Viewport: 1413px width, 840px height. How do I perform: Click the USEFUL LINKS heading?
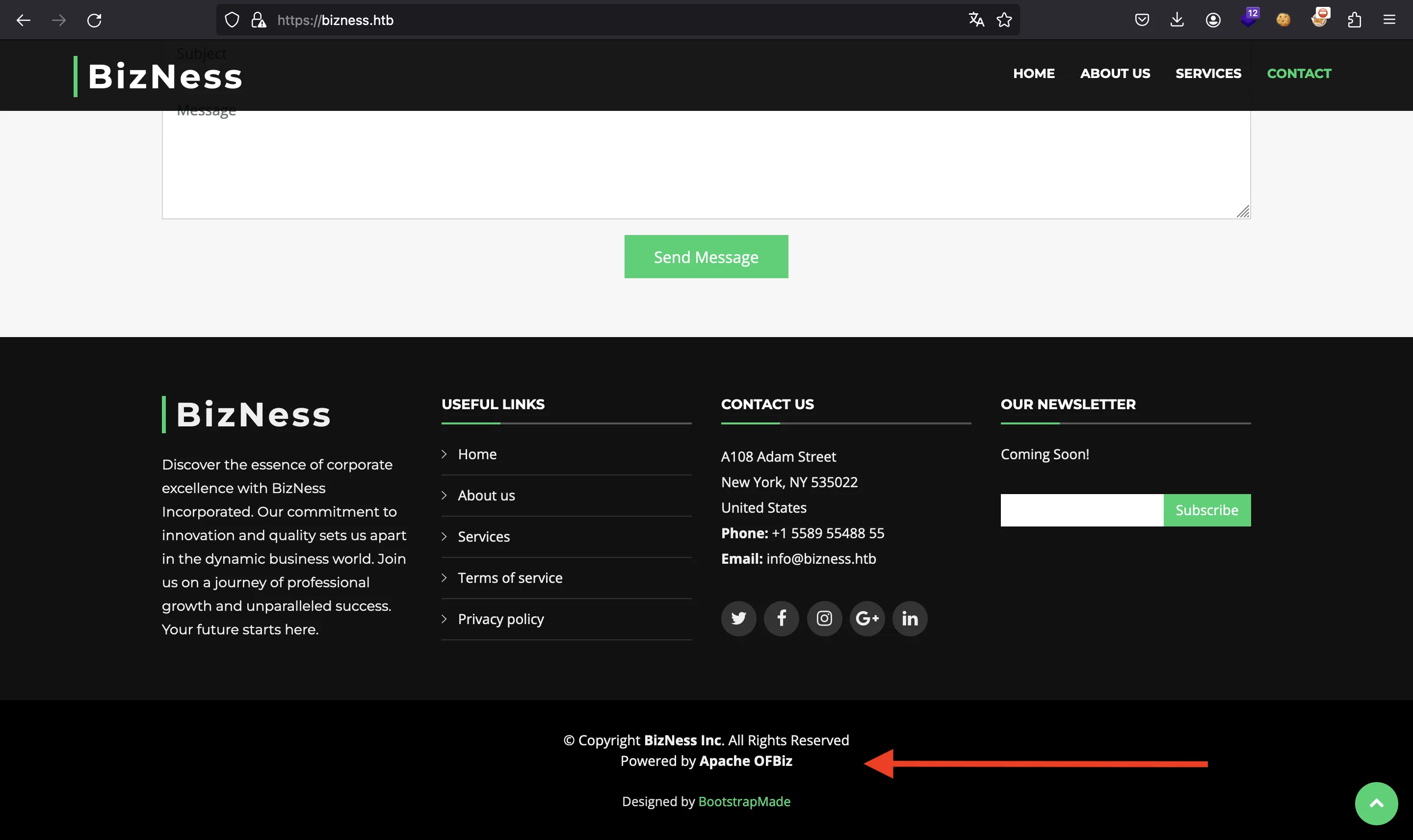point(493,404)
